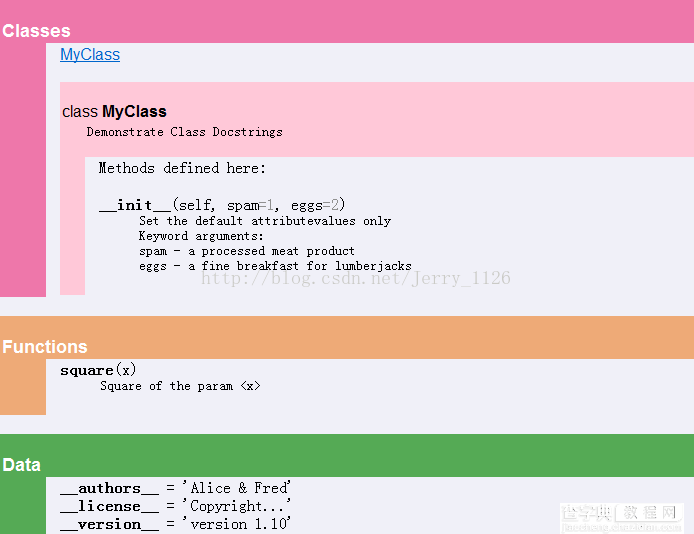This screenshot has width=694, height=534.
Task: Select the __license__ data entry
Action: click(x=175, y=506)
